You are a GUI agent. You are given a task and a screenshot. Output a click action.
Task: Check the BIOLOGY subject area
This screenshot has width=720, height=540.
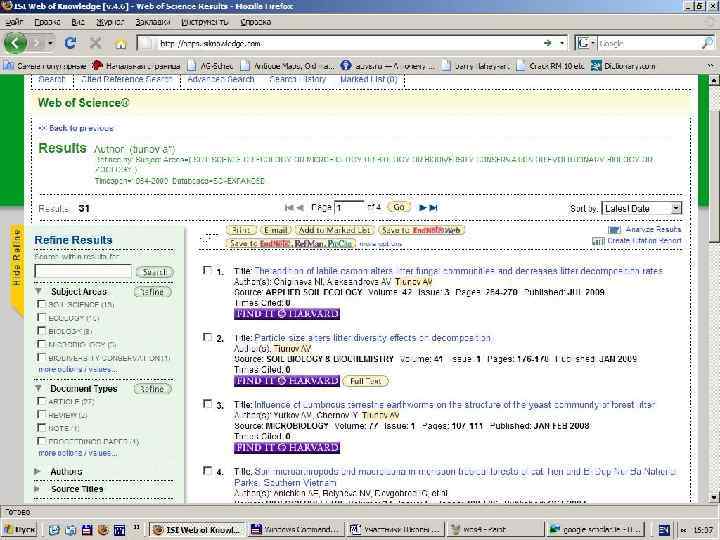41,331
